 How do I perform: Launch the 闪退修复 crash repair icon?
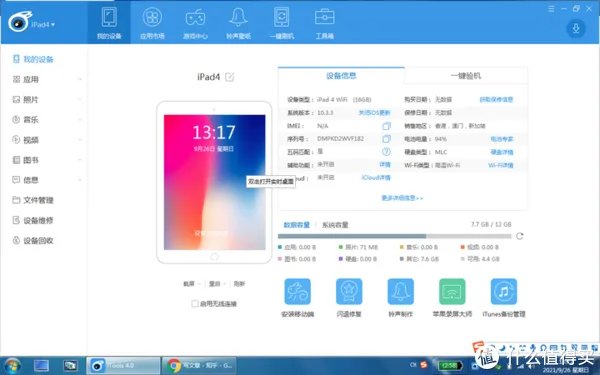click(349, 292)
